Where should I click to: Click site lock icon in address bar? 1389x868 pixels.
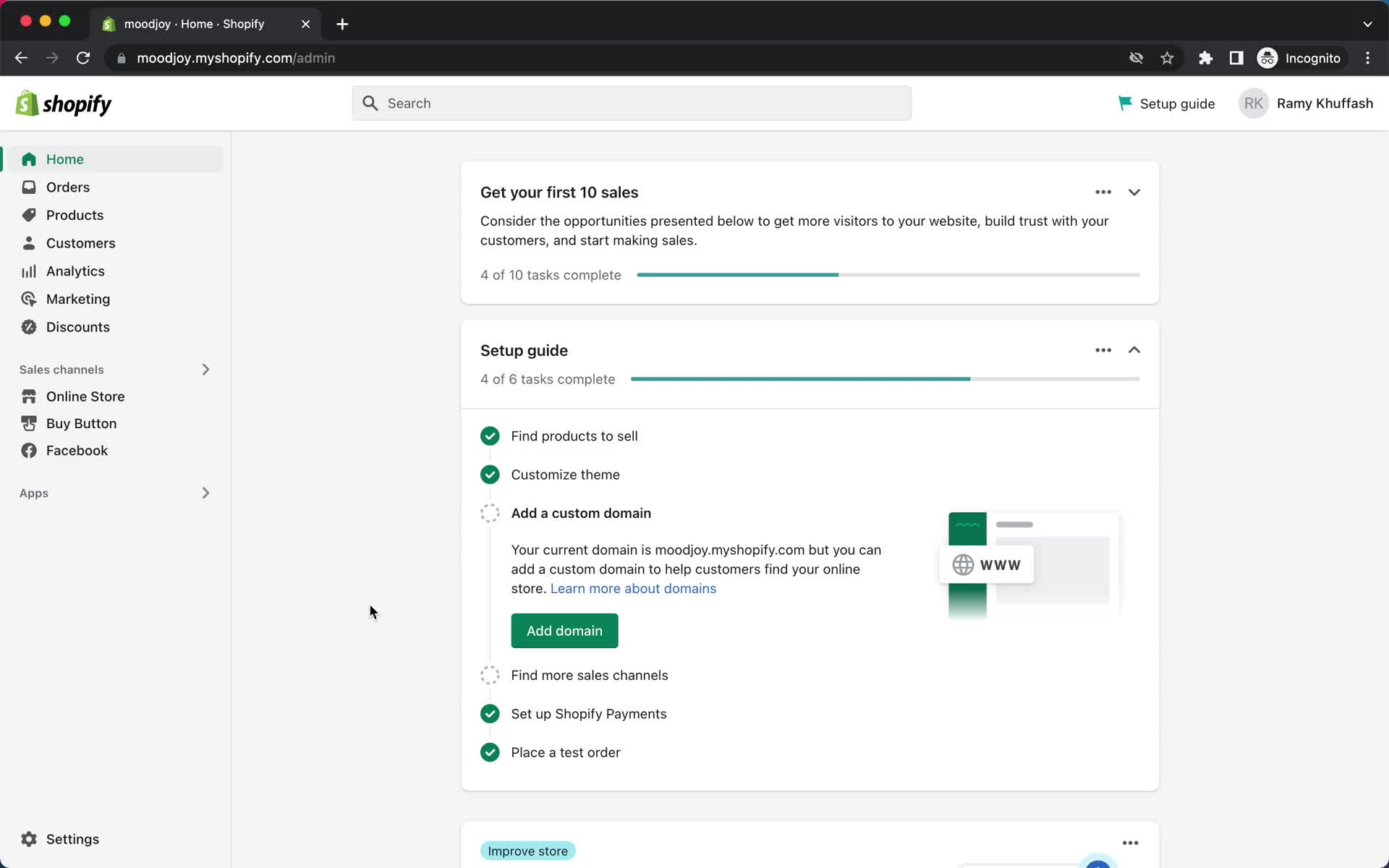(122, 58)
